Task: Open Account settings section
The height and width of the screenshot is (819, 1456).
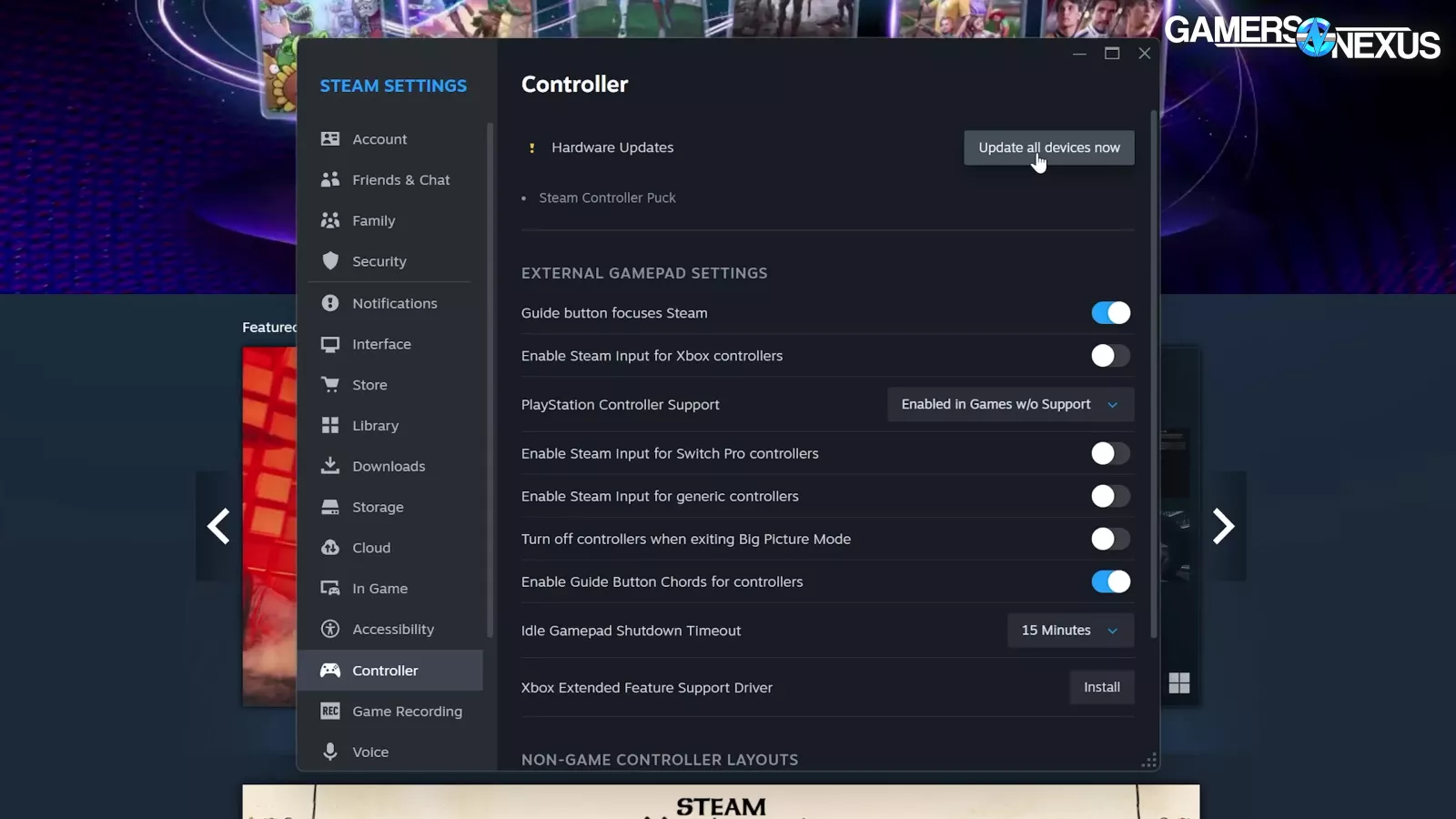Action: (x=390, y=139)
